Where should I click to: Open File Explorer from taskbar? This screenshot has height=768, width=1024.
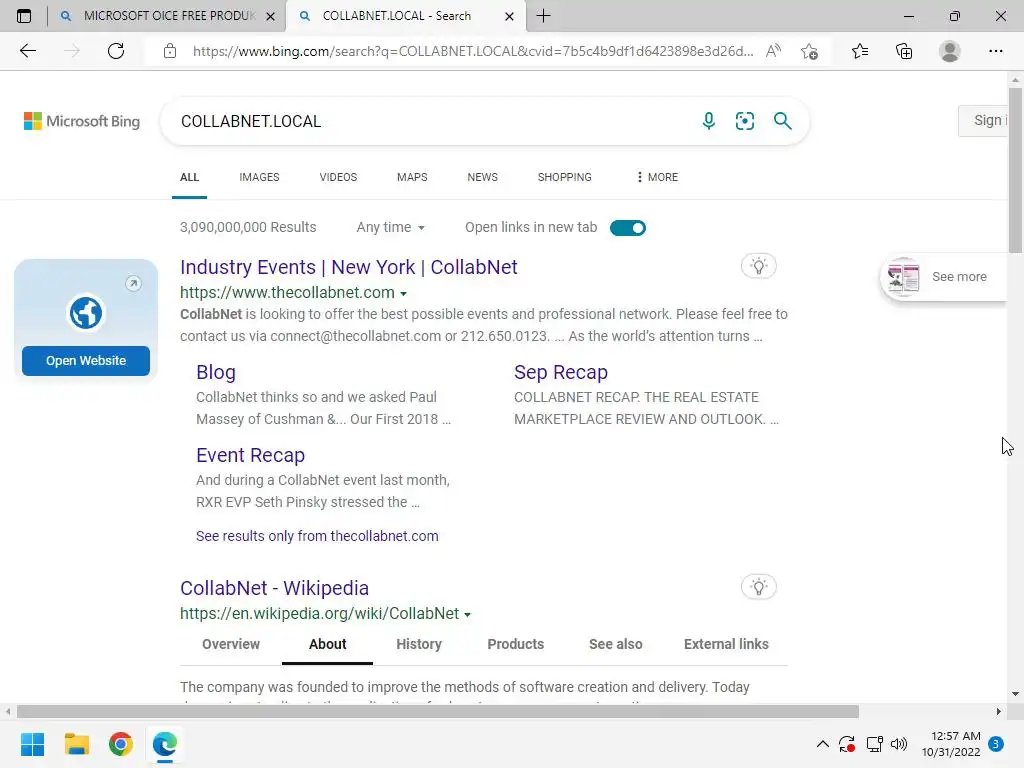(x=76, y=744)
